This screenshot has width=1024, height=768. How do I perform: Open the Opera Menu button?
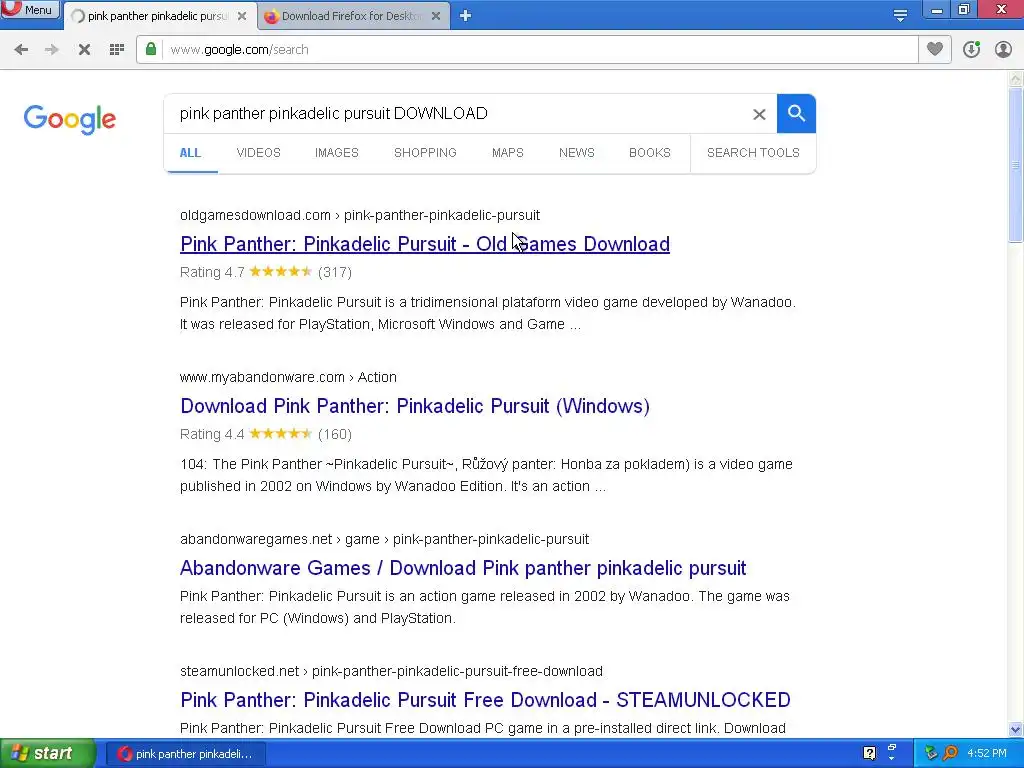29,10
